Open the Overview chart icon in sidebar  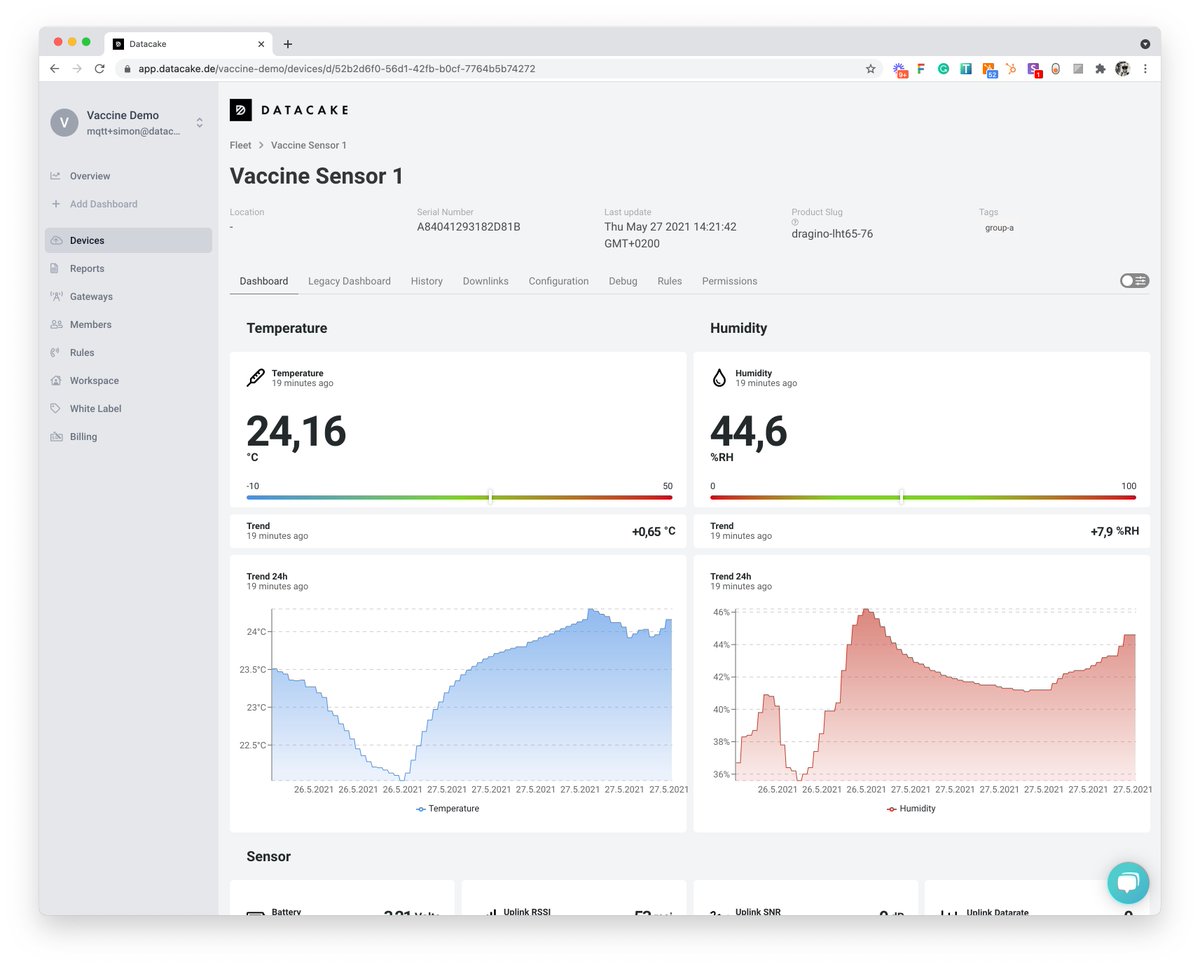56,176
